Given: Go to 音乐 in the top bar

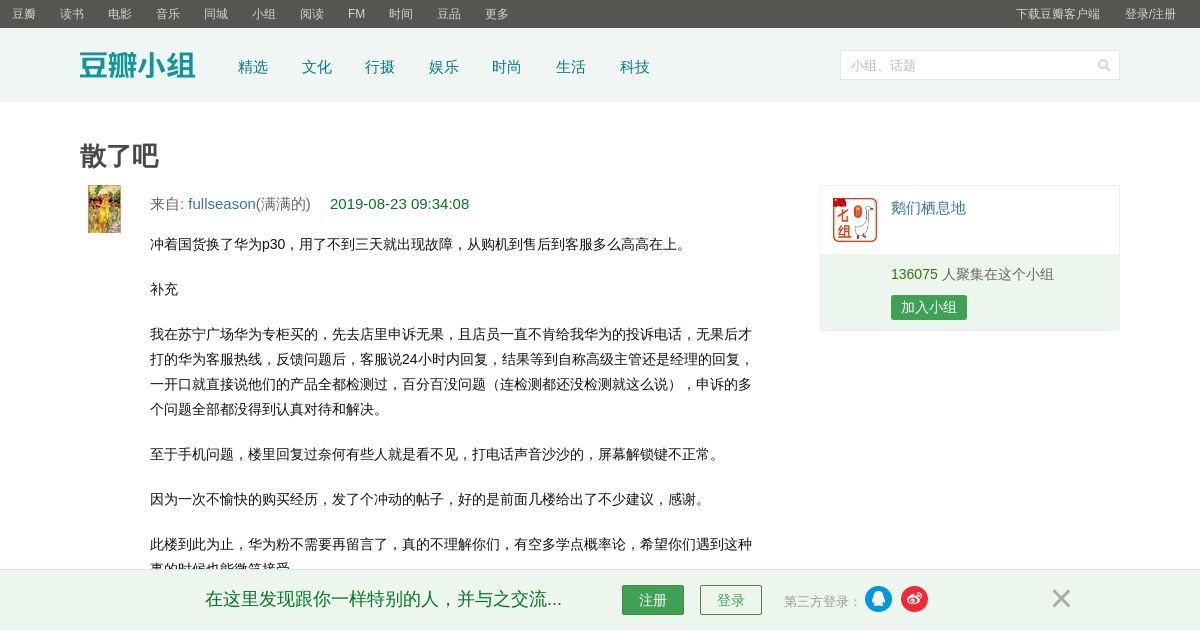Looking at the screenshot, I should (x=168, y=14).
